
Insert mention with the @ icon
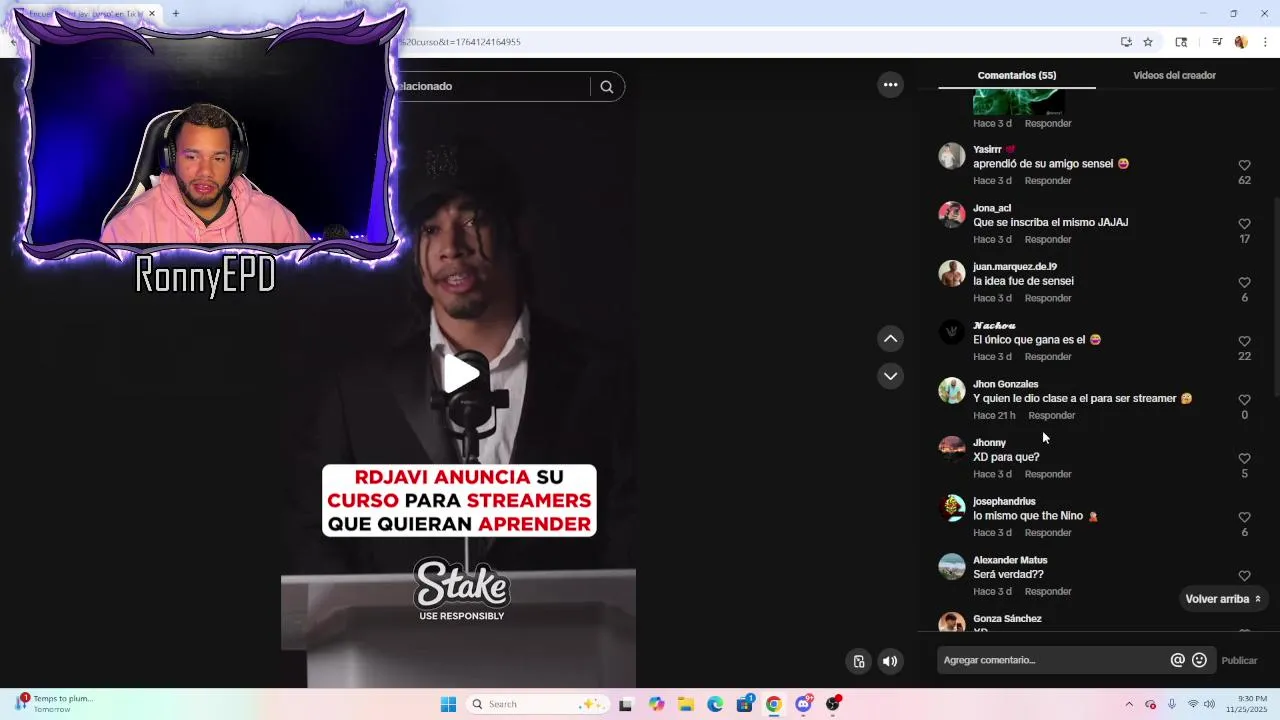tap(1177, 660)
